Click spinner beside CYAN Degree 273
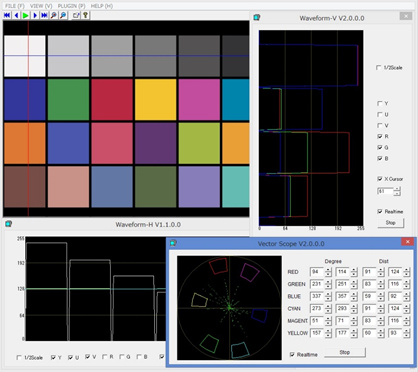 pyautogui.click(x=328, y=308)
